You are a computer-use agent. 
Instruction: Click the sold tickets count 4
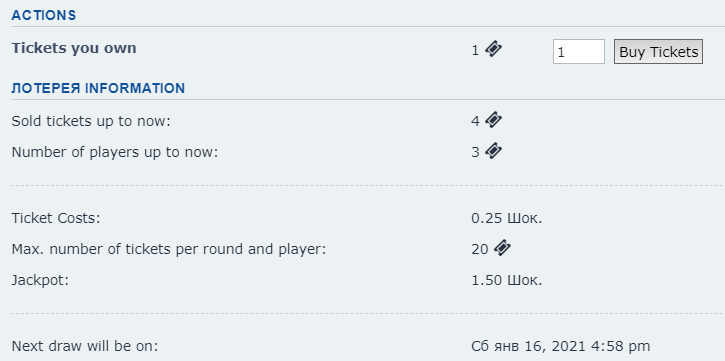coord(475,122)
